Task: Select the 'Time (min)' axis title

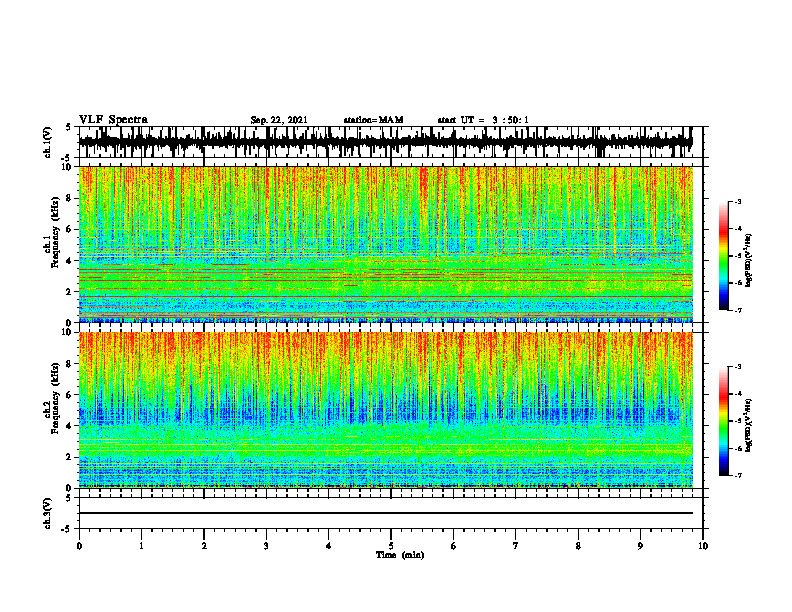Action: 400,555
